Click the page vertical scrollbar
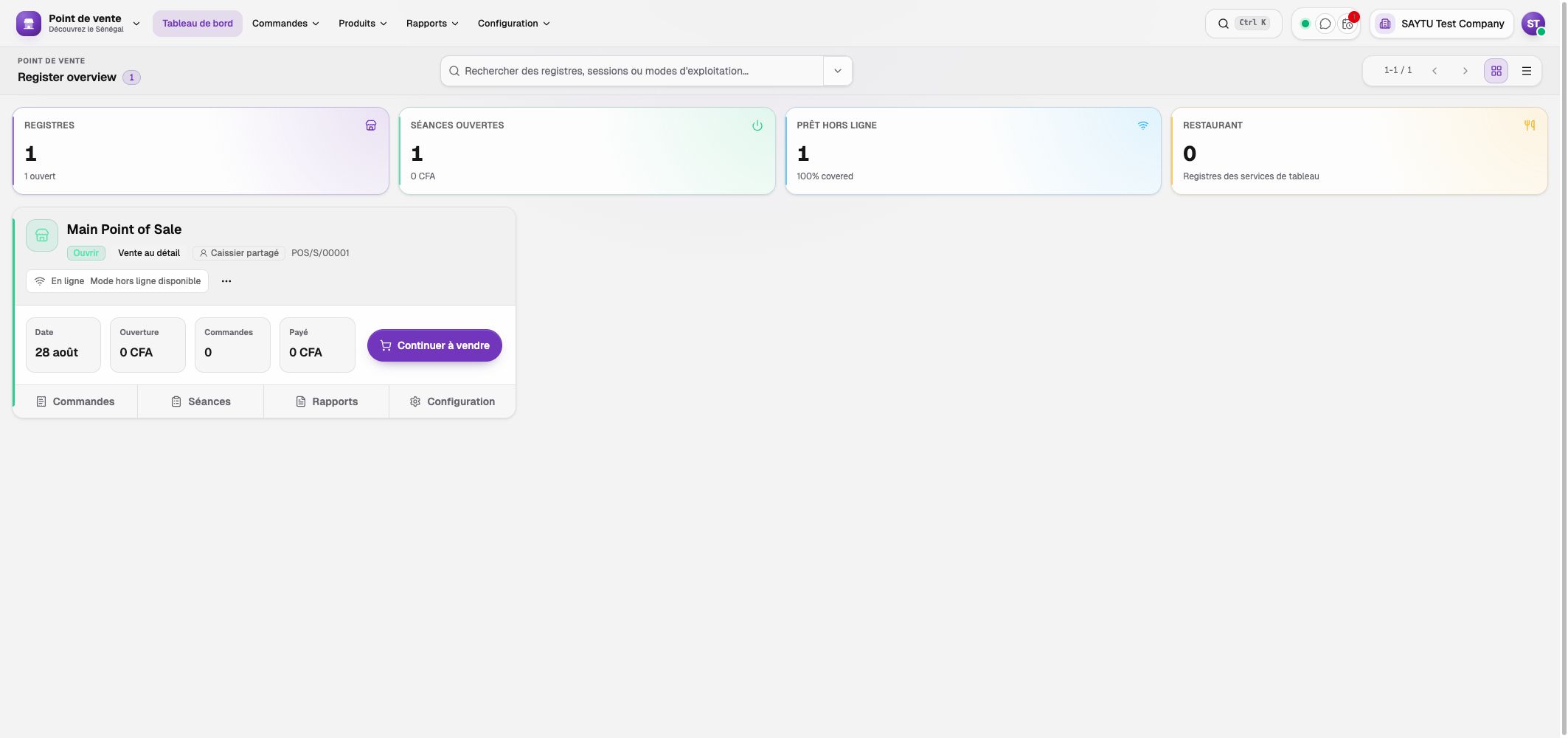1568x738 pixels. tap(1564, 369)
